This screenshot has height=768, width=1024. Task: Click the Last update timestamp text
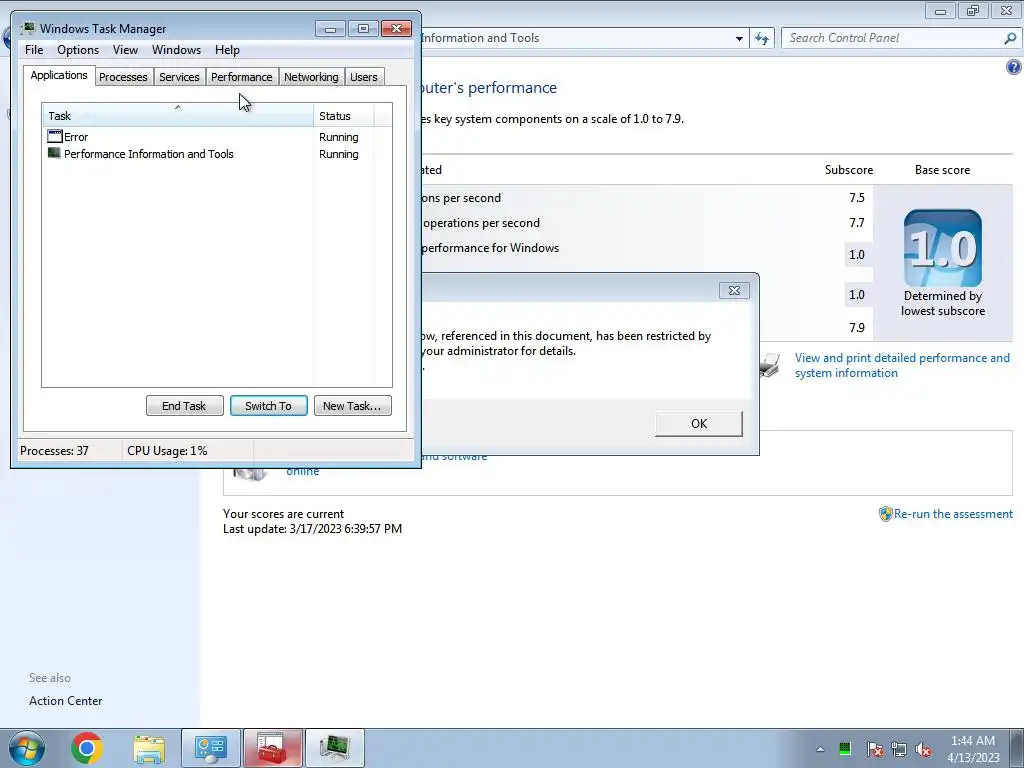pyautogui.click(x=312, y=529)
